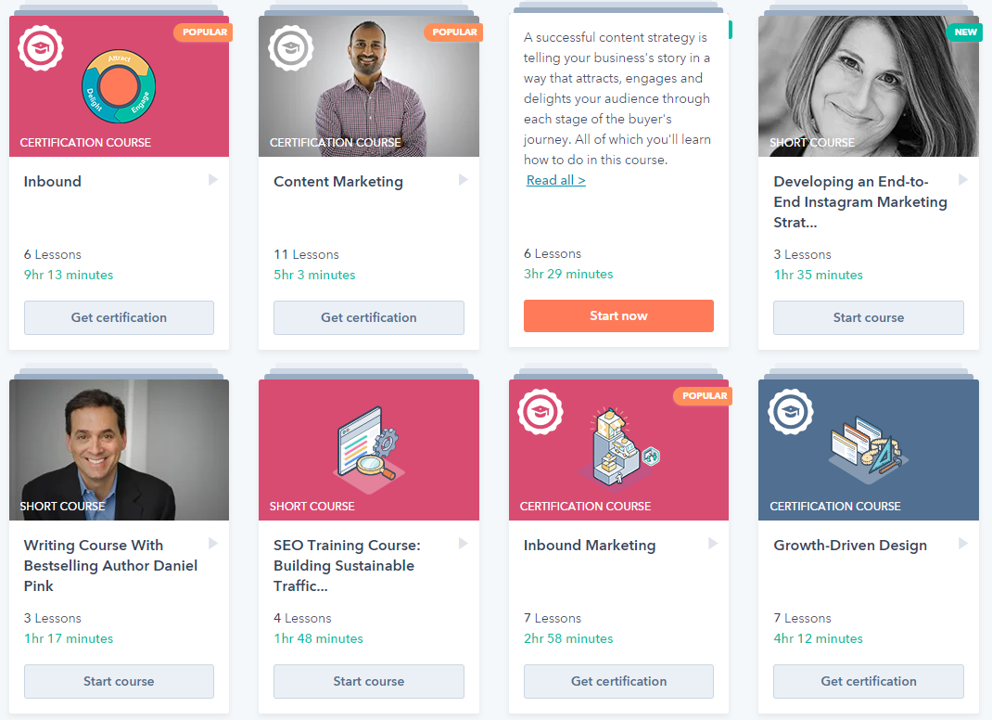This screenshot has width=992, height=720.
Task: Click the graduation cap badge on Inbound Marketing
Action: pos(540,411)
